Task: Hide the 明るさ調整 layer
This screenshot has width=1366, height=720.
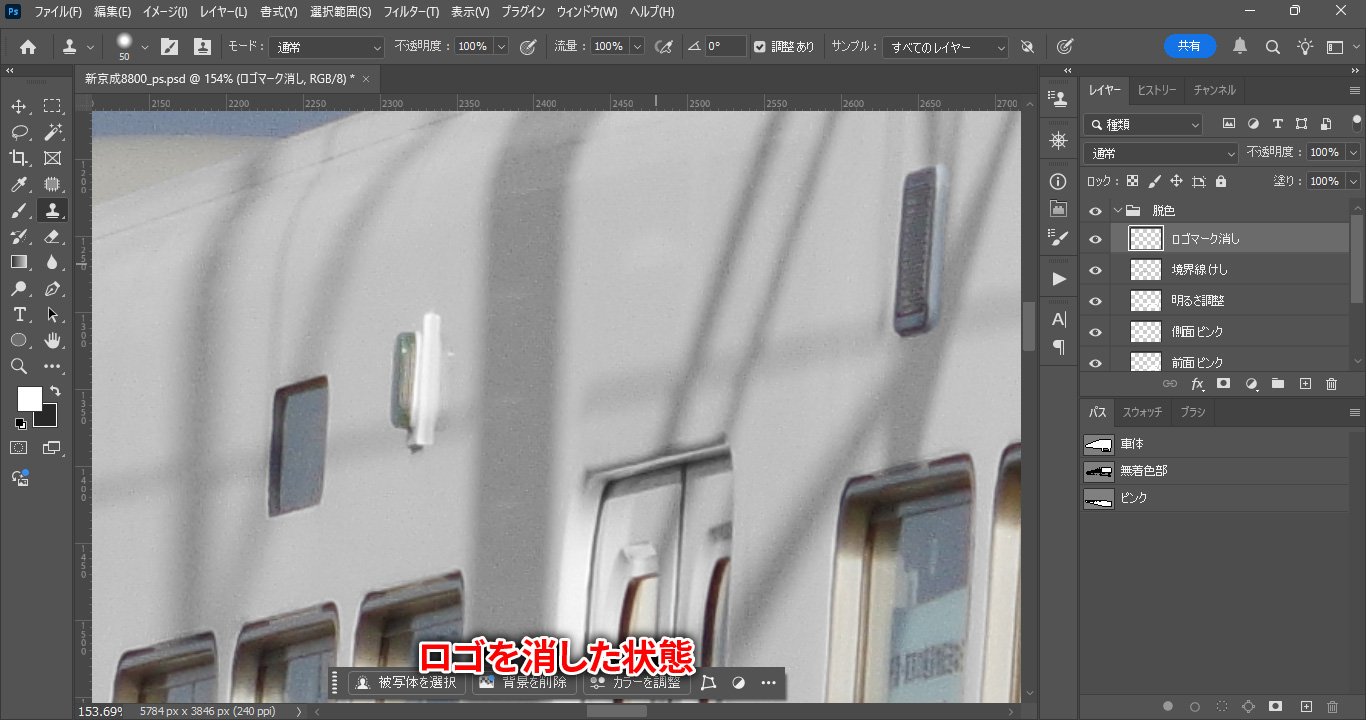Action: coord(1095,301)
